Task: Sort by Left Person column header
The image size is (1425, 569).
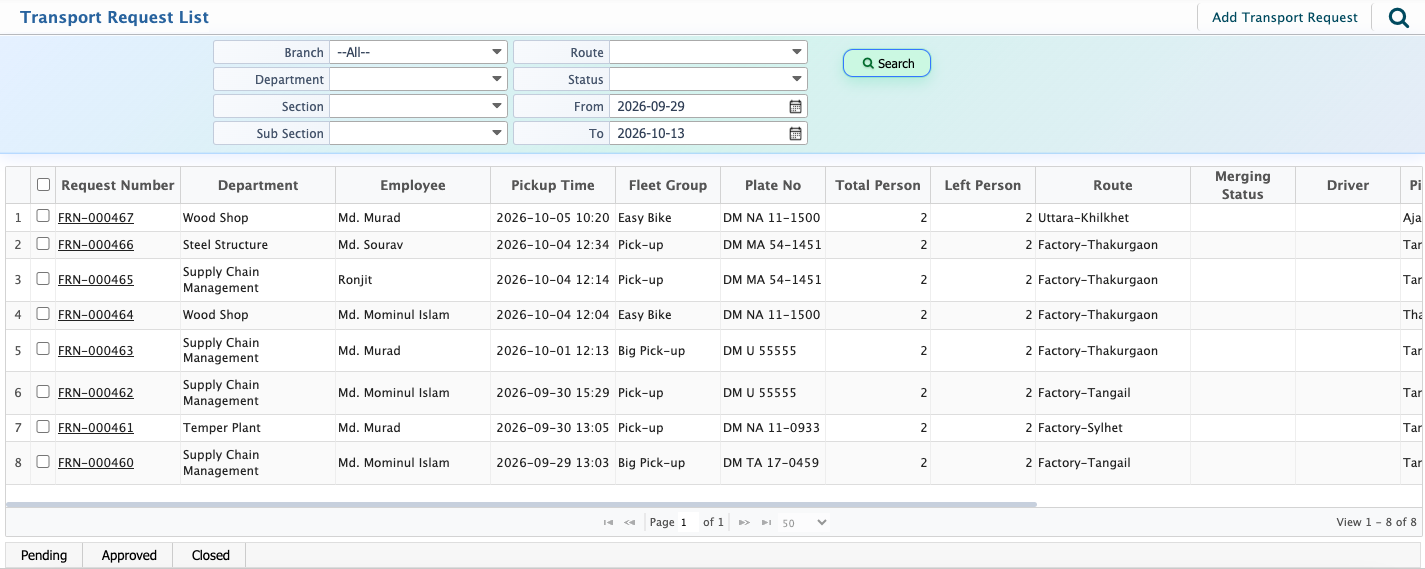Action: point(983,185)
